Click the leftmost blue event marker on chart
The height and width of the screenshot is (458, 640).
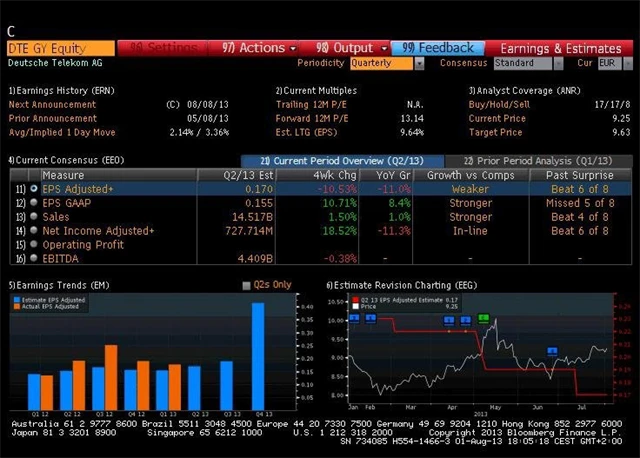[x=353, y=318]
